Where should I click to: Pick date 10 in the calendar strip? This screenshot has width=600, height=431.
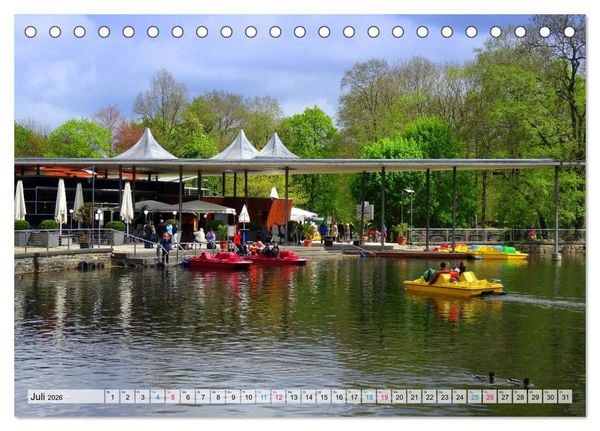point(248,397)
